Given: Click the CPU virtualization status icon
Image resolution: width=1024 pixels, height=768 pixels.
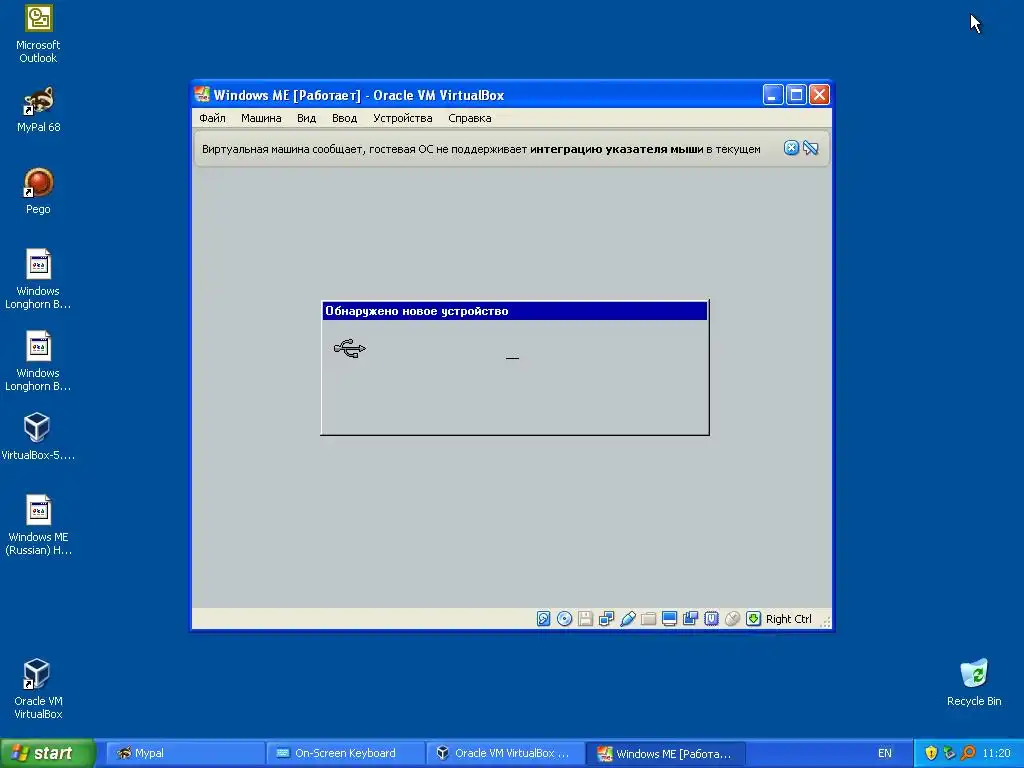Looking at the screenshot, I should pos(711,618).
